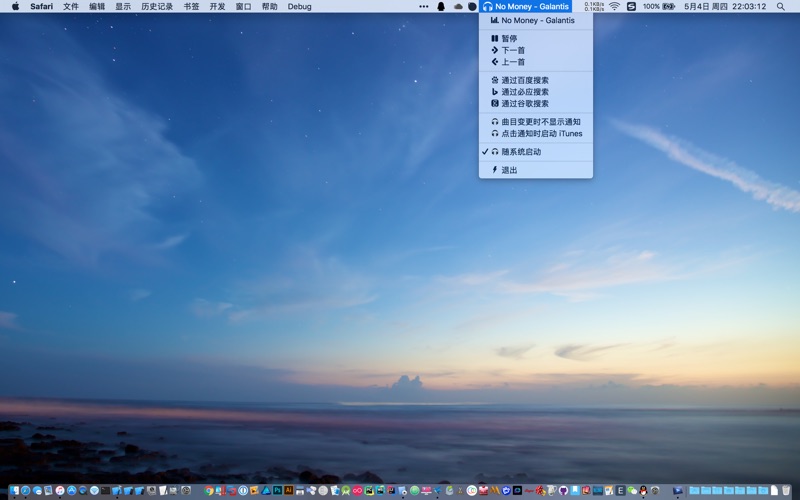Image resolution: width=800 pixels, height=500 pixels.
Task: Click the three-dots menu bar icon
Action: click(423, 6)
